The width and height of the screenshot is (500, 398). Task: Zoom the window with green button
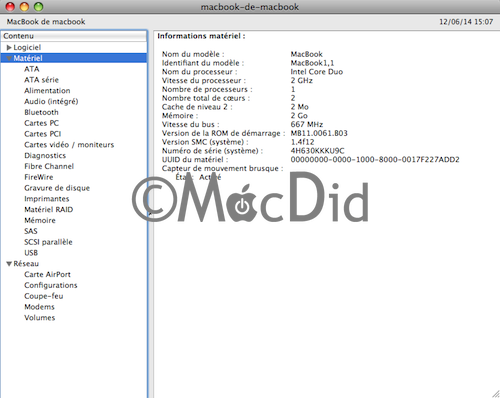tap(39, 6)
